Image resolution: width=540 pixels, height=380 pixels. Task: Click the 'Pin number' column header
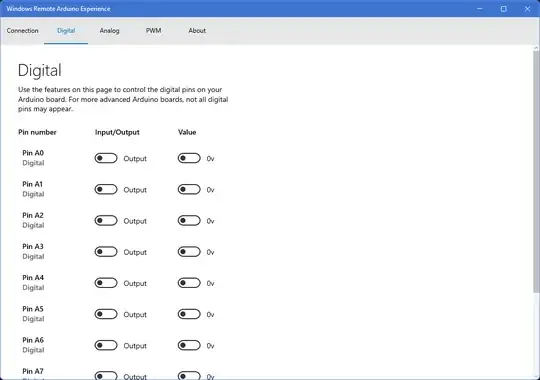(37, 132)
